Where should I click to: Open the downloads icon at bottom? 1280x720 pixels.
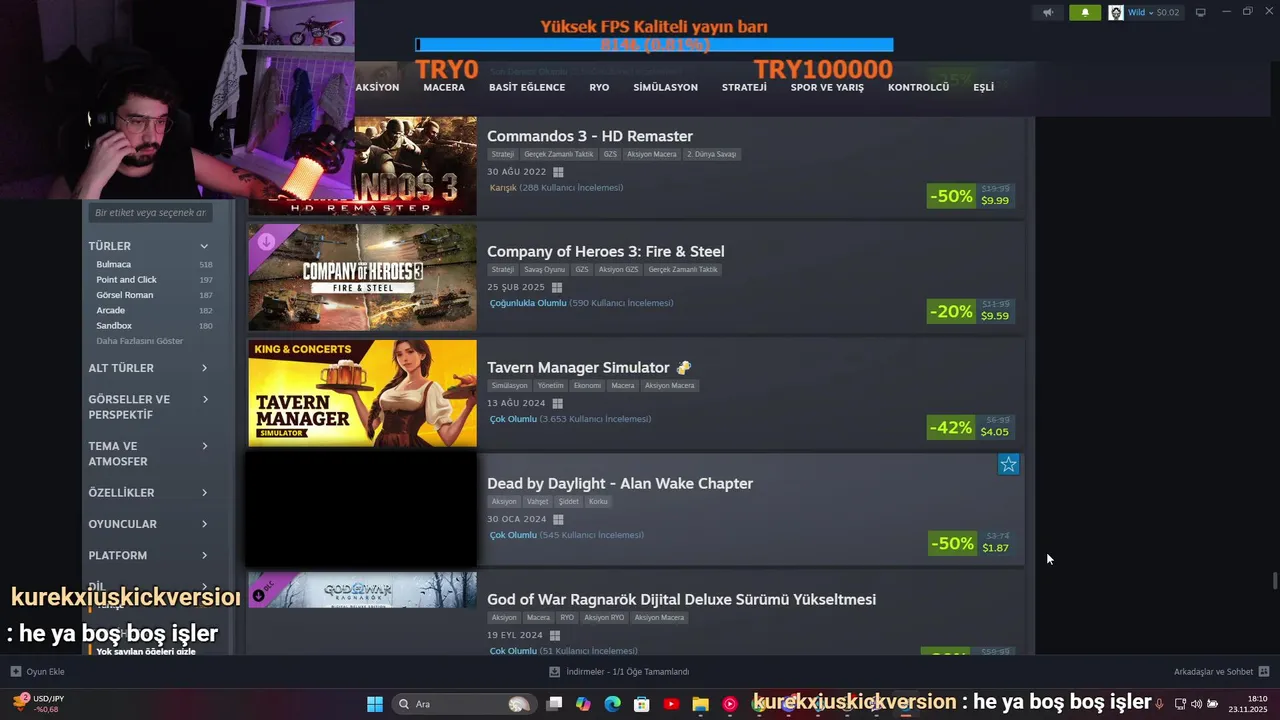(555, 672)
